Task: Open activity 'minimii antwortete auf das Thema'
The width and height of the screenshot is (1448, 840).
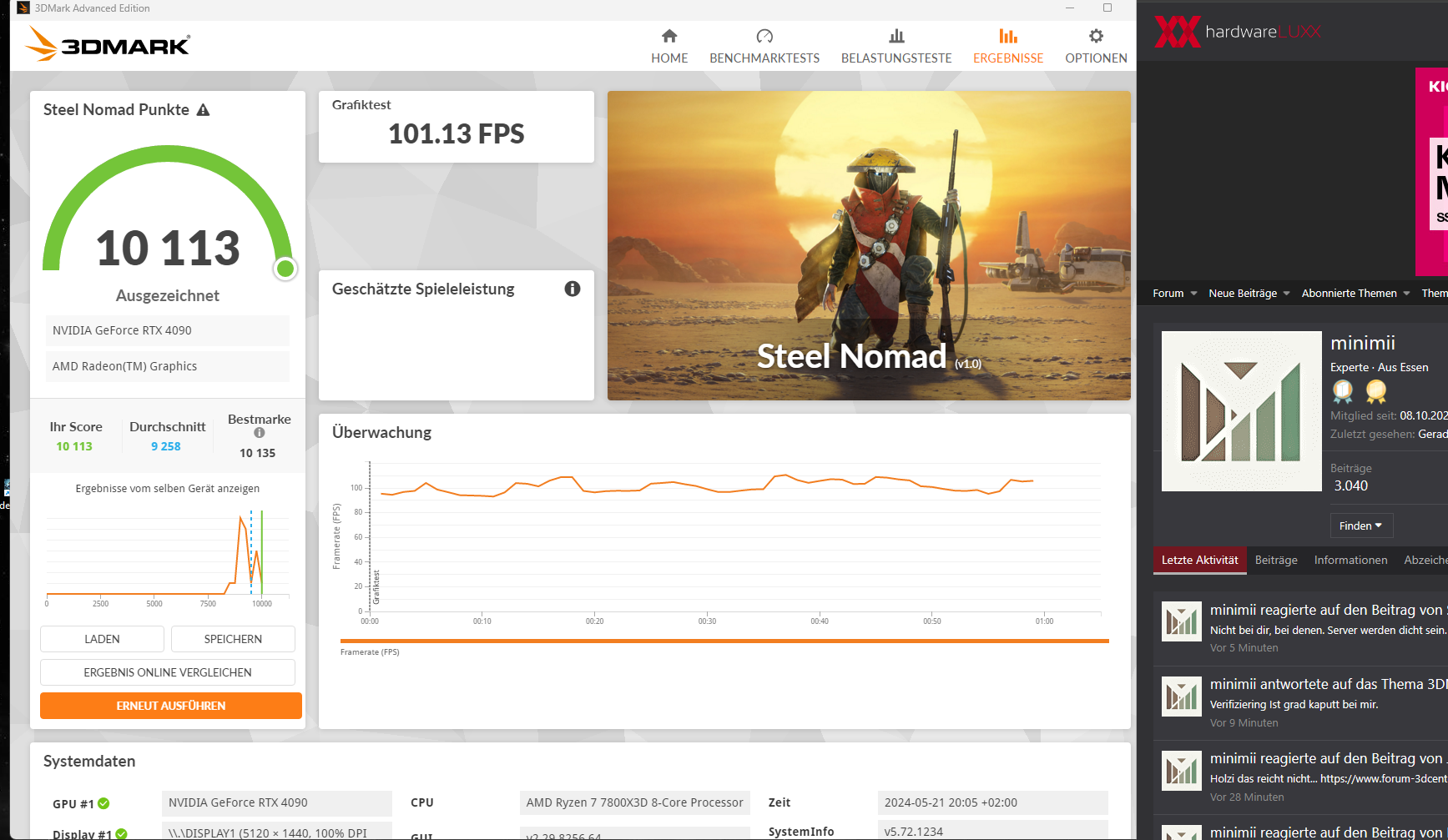Action: (x=1329, y=684)
